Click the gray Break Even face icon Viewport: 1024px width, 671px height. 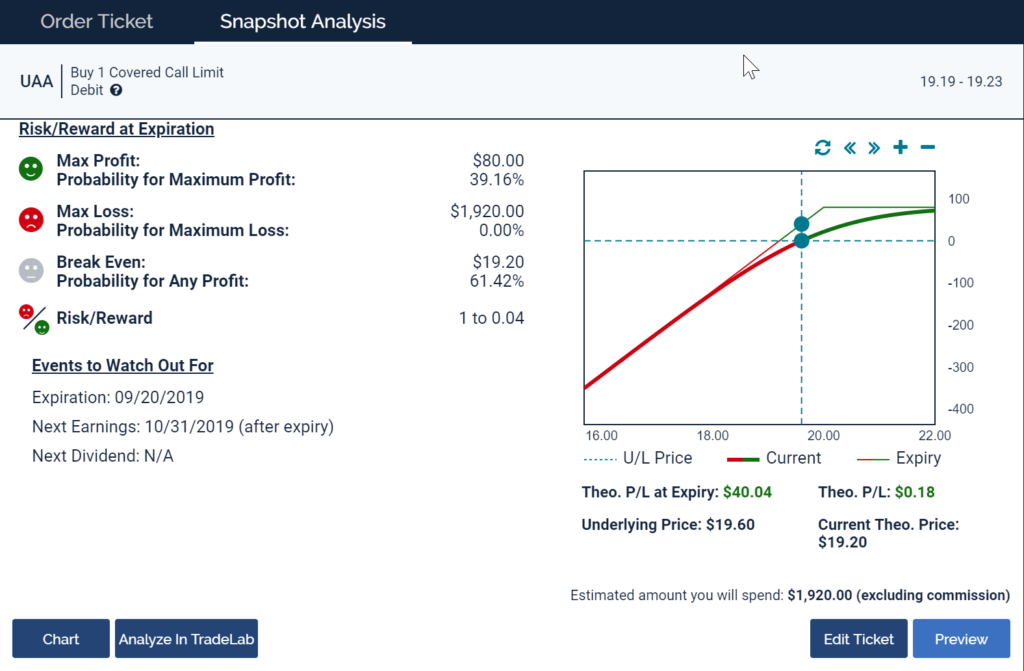click(32, 271)
